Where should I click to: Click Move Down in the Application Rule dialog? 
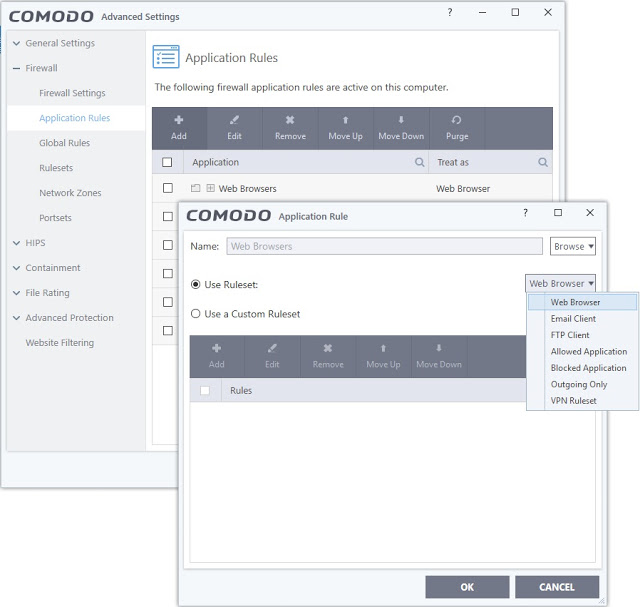439,356
